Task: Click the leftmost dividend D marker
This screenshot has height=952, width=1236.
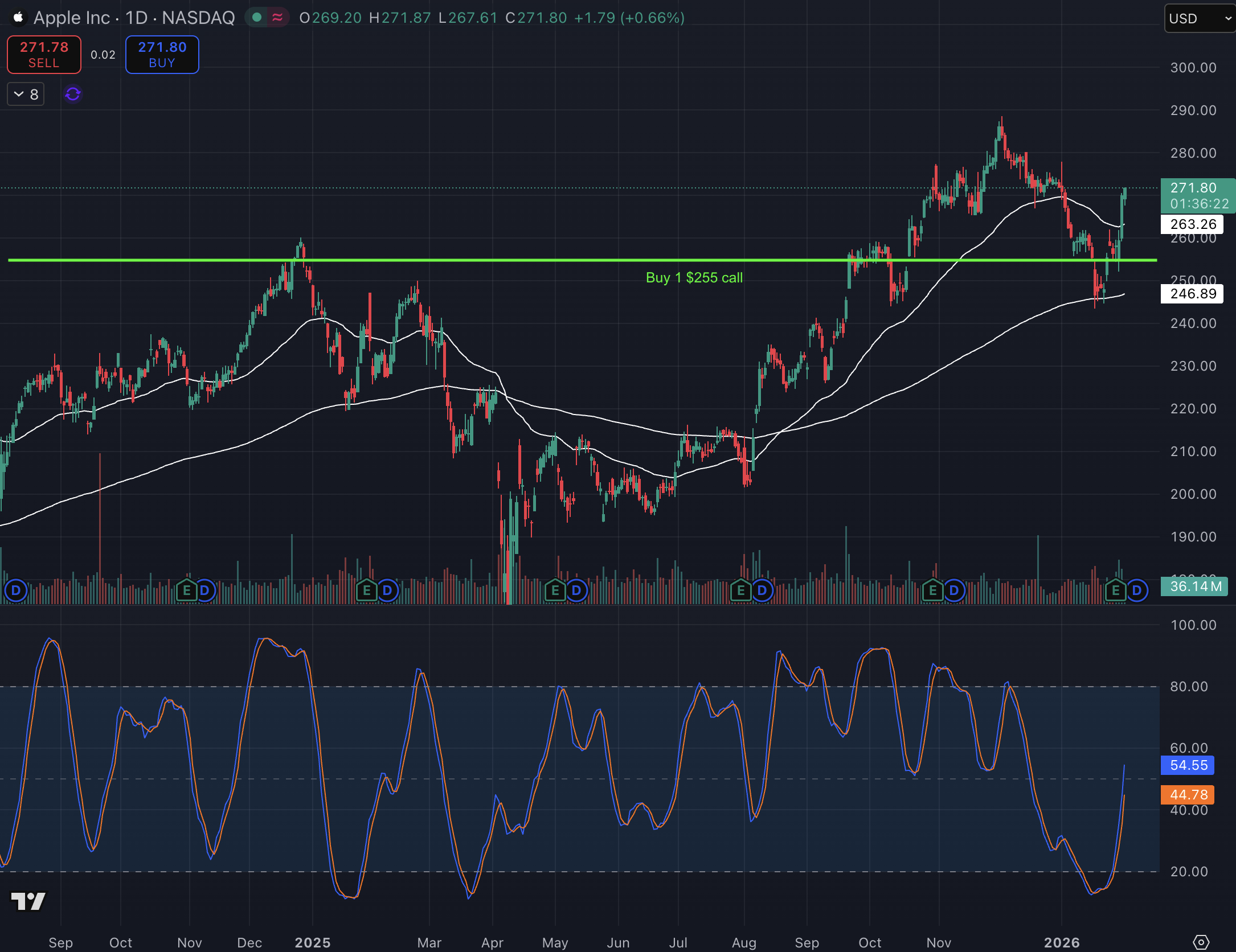Action: point(16,590)
